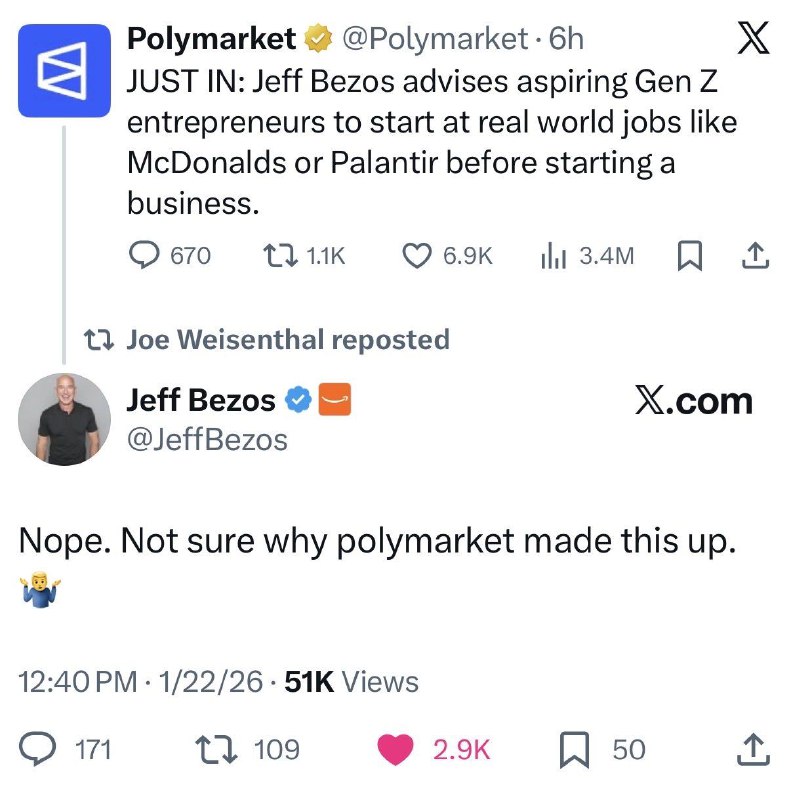Repost the Polymarket post
The image size is (791, 800).
pyautogui.click(x=274, y=256)
